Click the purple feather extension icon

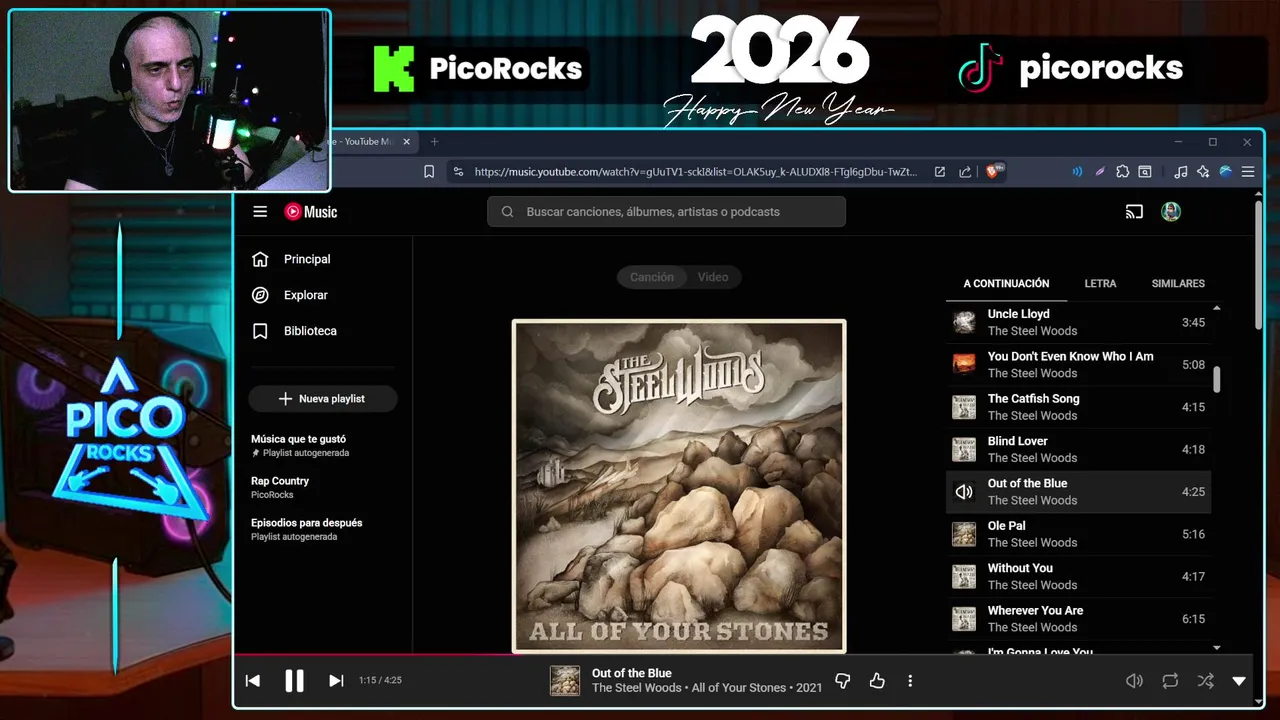pos(1100,172)
